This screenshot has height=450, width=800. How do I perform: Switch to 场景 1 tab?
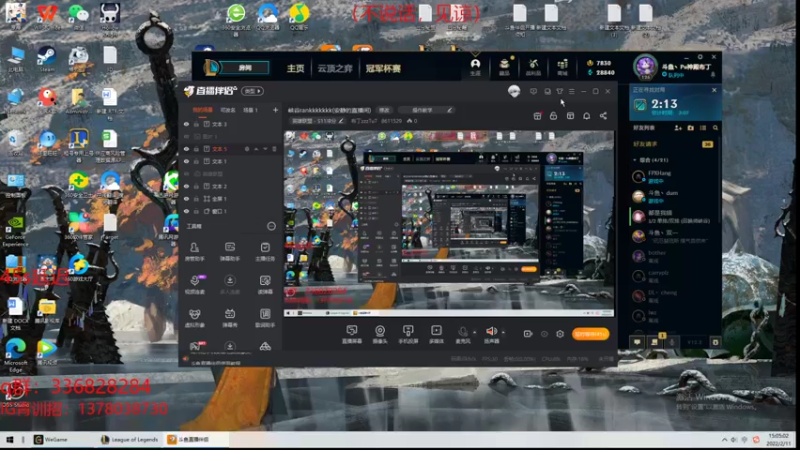click(x=250, y=110)
